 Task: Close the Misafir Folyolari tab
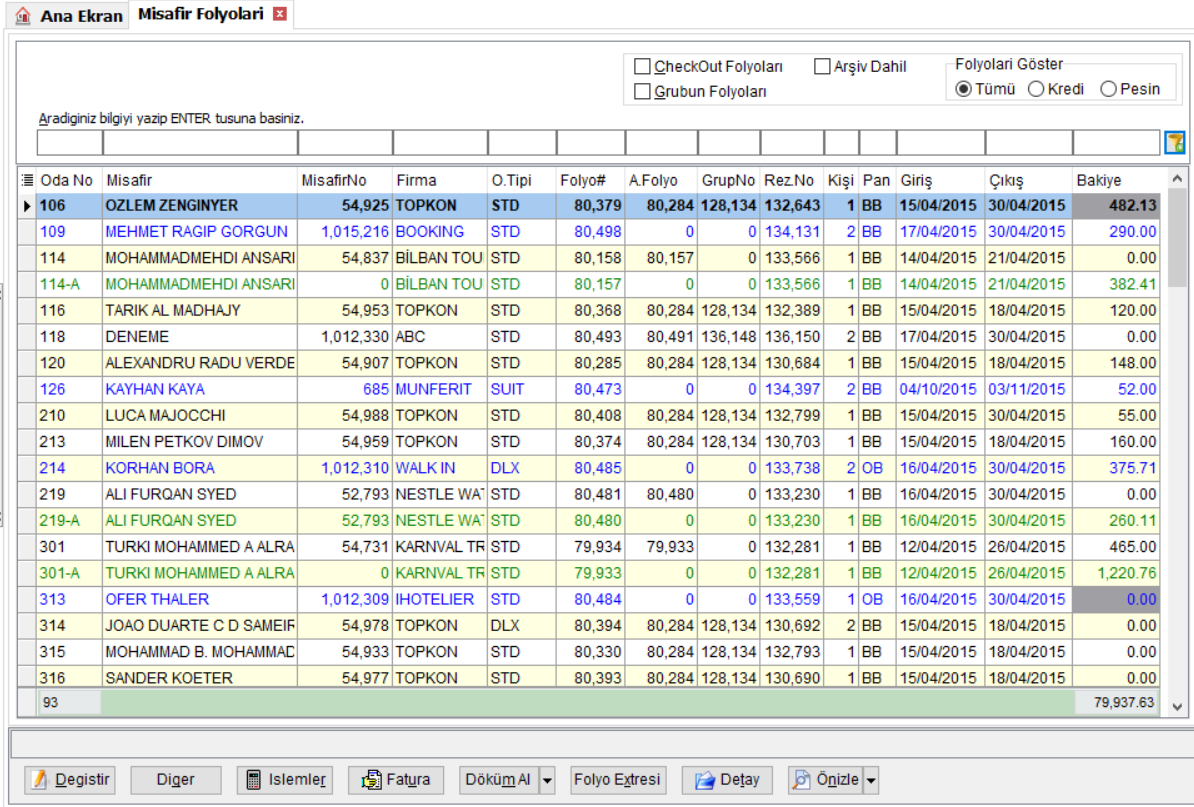280,14
